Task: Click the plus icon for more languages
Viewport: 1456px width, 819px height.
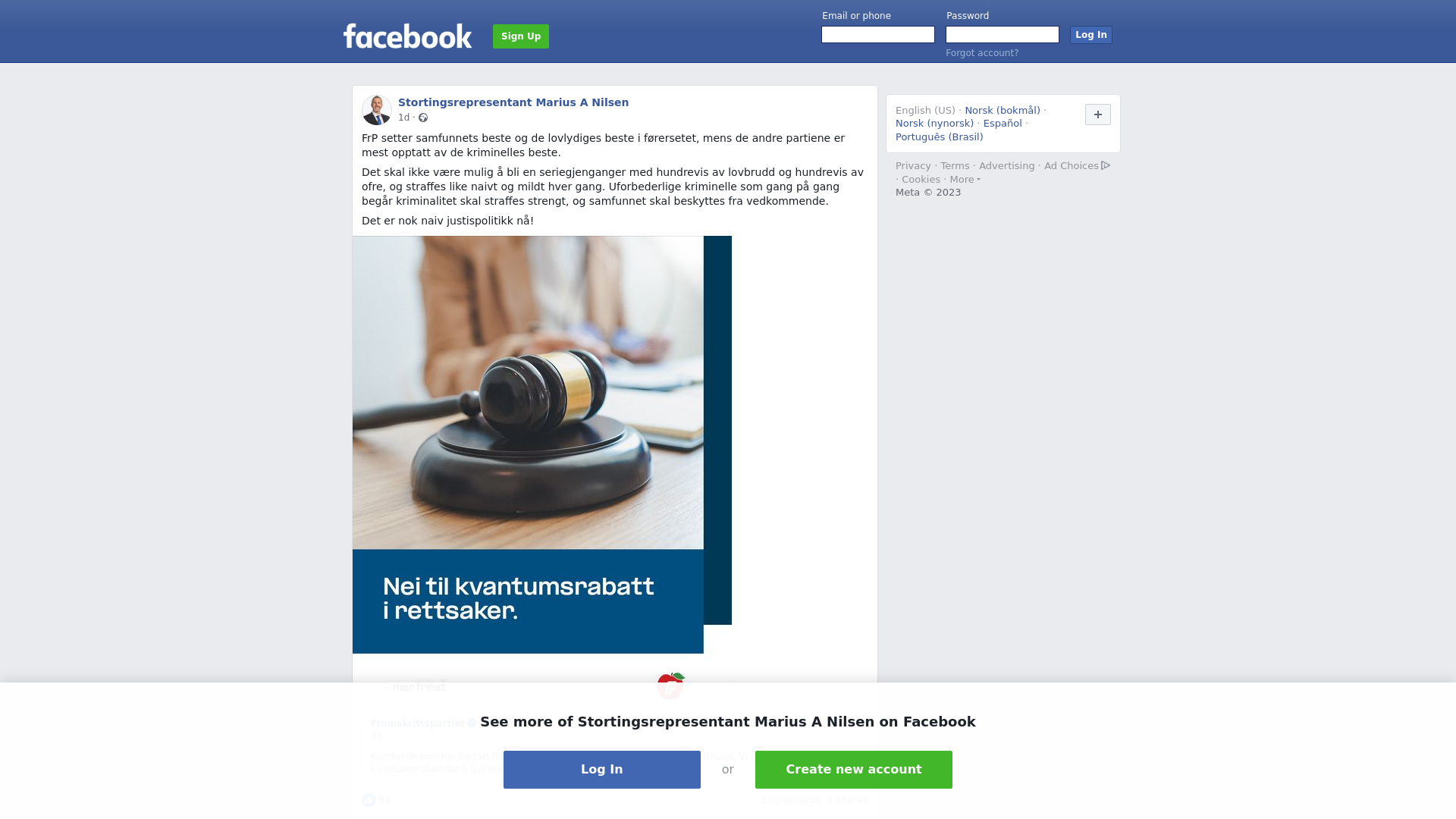Action: click(x=1097, y=115)
